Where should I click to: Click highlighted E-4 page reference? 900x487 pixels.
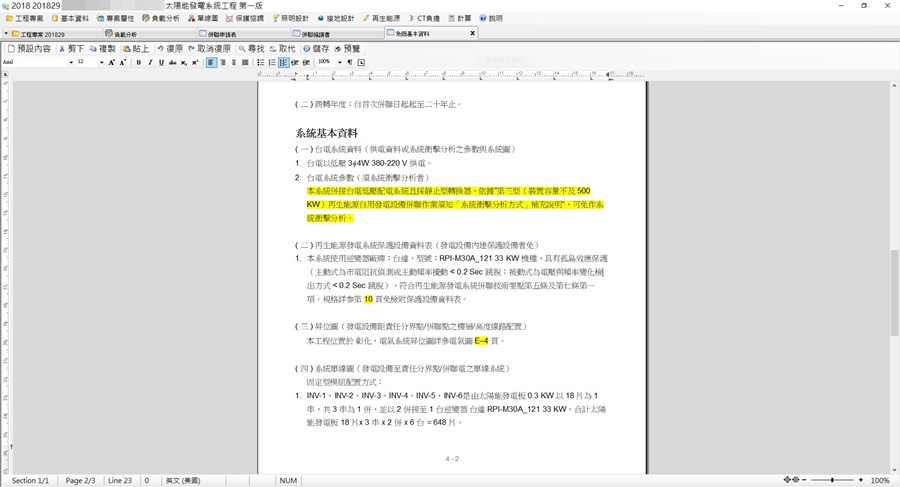481,341
